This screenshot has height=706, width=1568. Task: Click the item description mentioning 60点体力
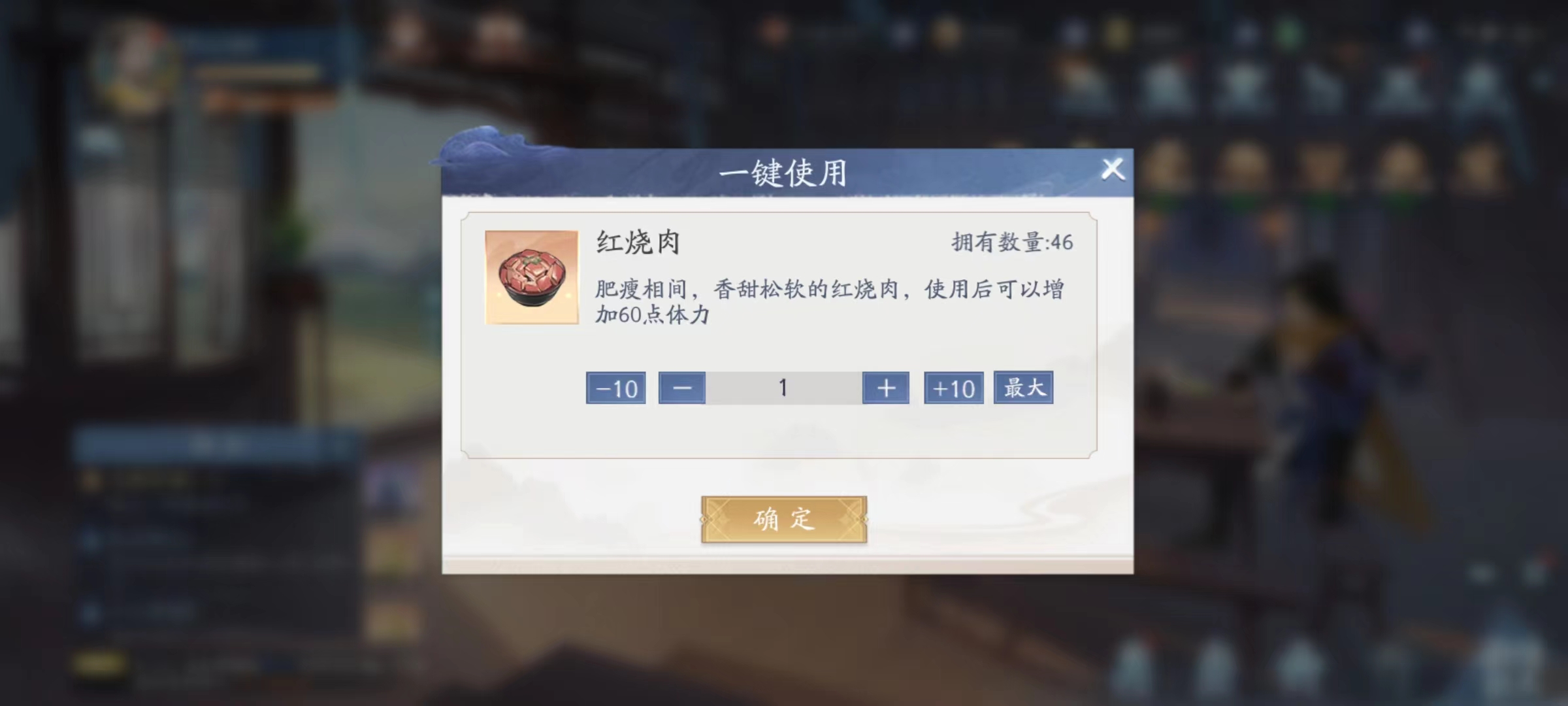pos(830,301)
